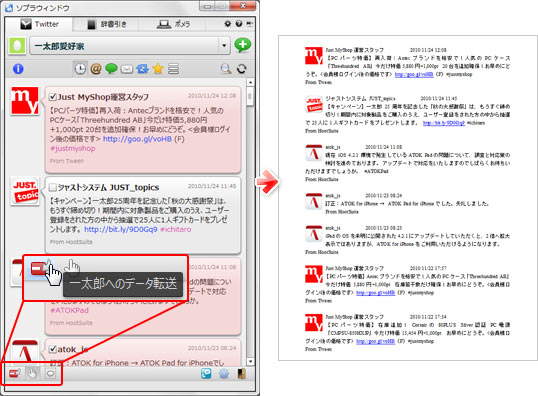Open hashtag #ATOKPad in the timeline

[69, 310]
